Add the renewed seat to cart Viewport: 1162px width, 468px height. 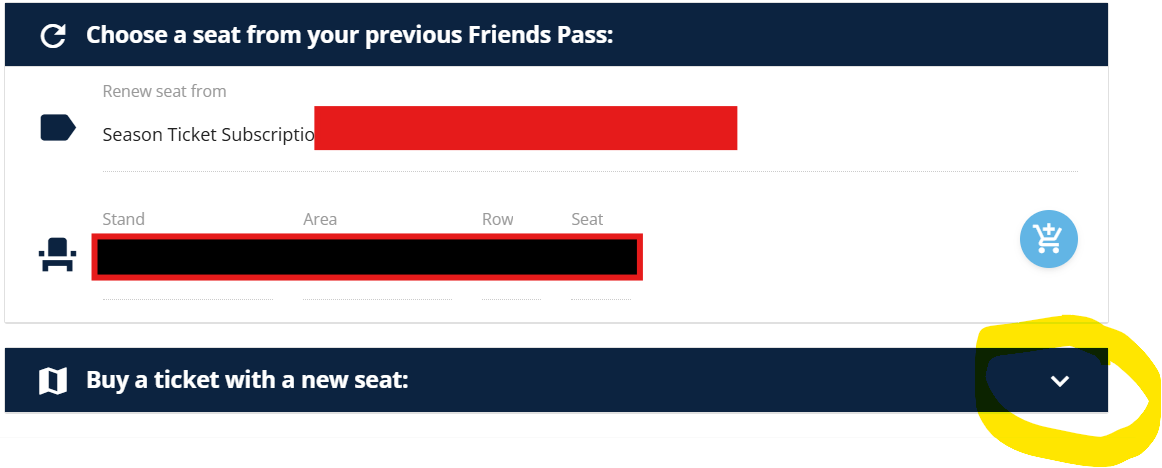[x=1048, y=240]
